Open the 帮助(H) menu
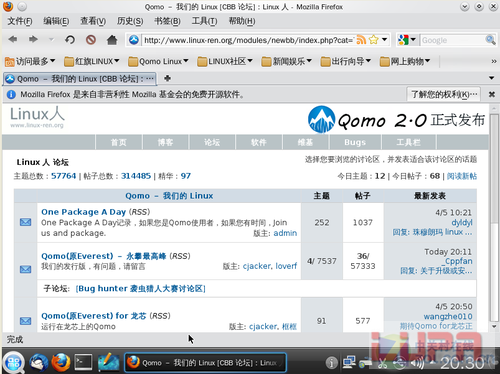This screenshot has height=374, width=500. tap(242, 21)
